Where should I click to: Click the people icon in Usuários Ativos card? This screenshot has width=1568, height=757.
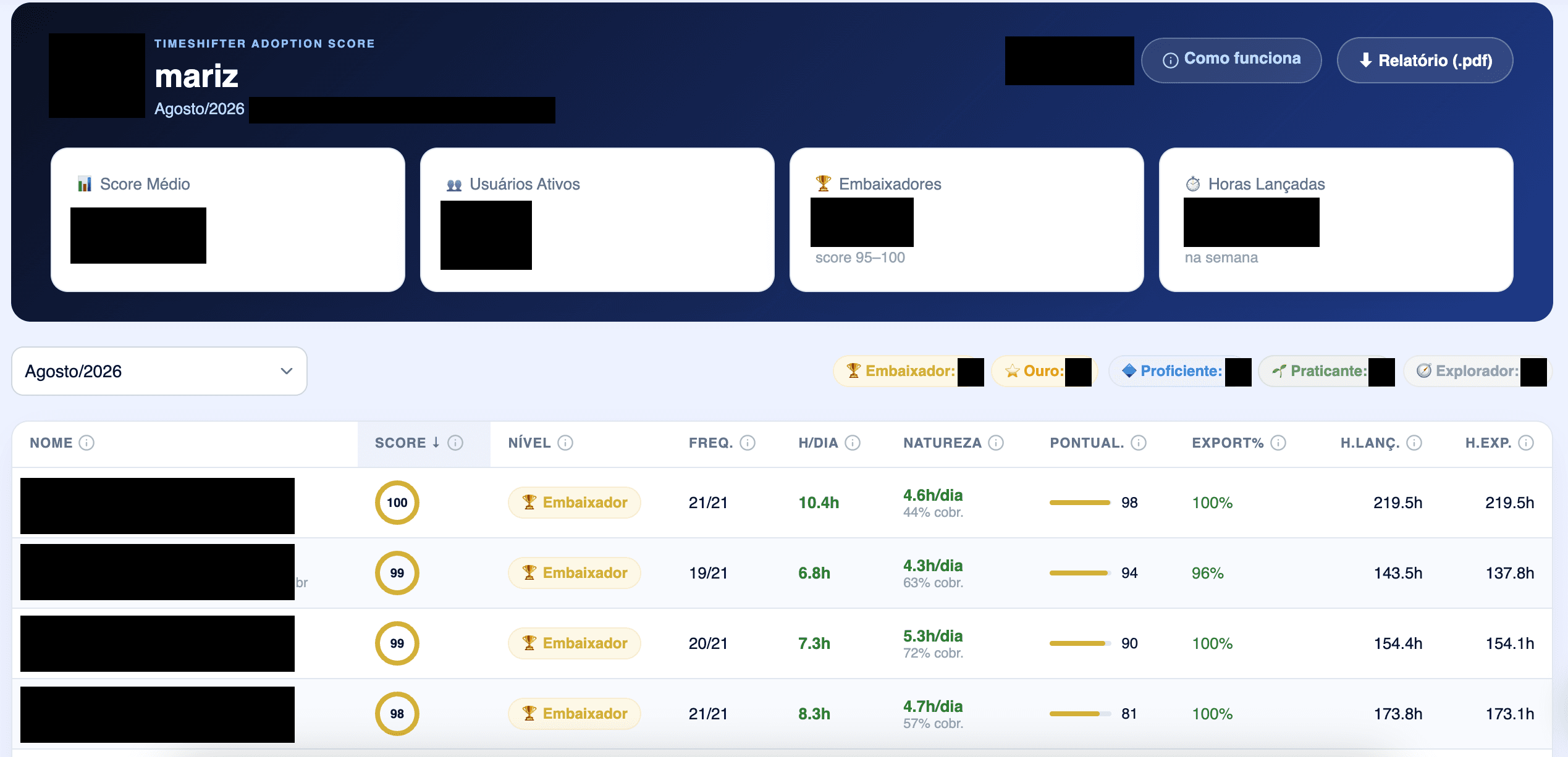454,185
